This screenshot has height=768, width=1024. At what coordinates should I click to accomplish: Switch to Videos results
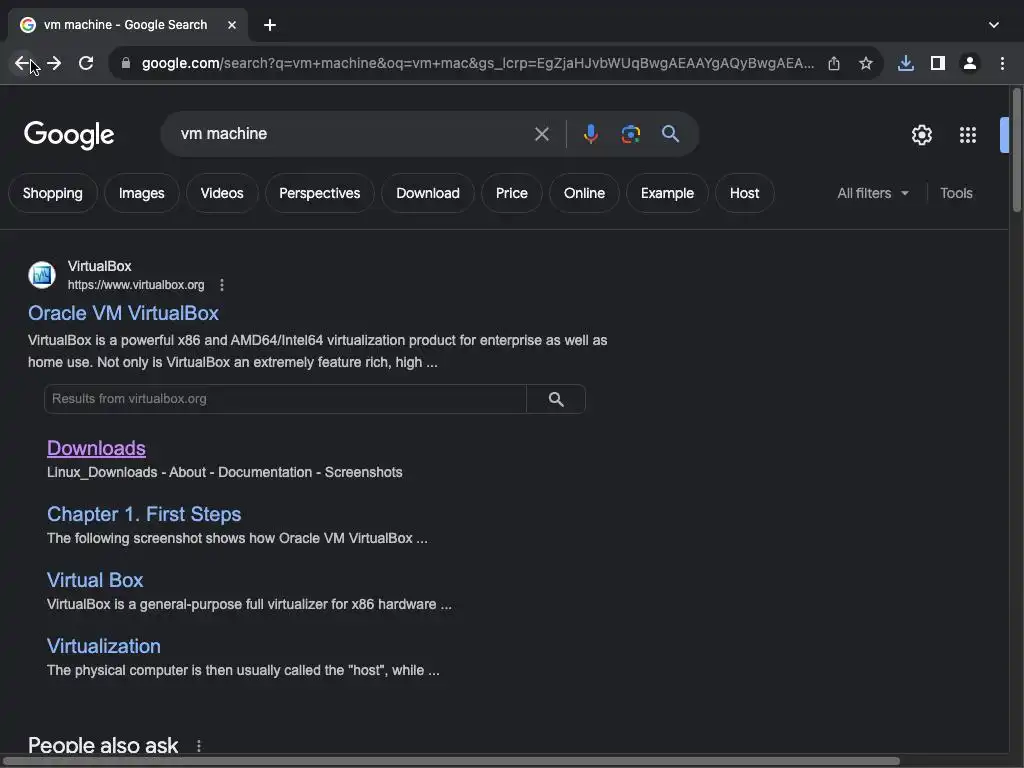point(222,193)
